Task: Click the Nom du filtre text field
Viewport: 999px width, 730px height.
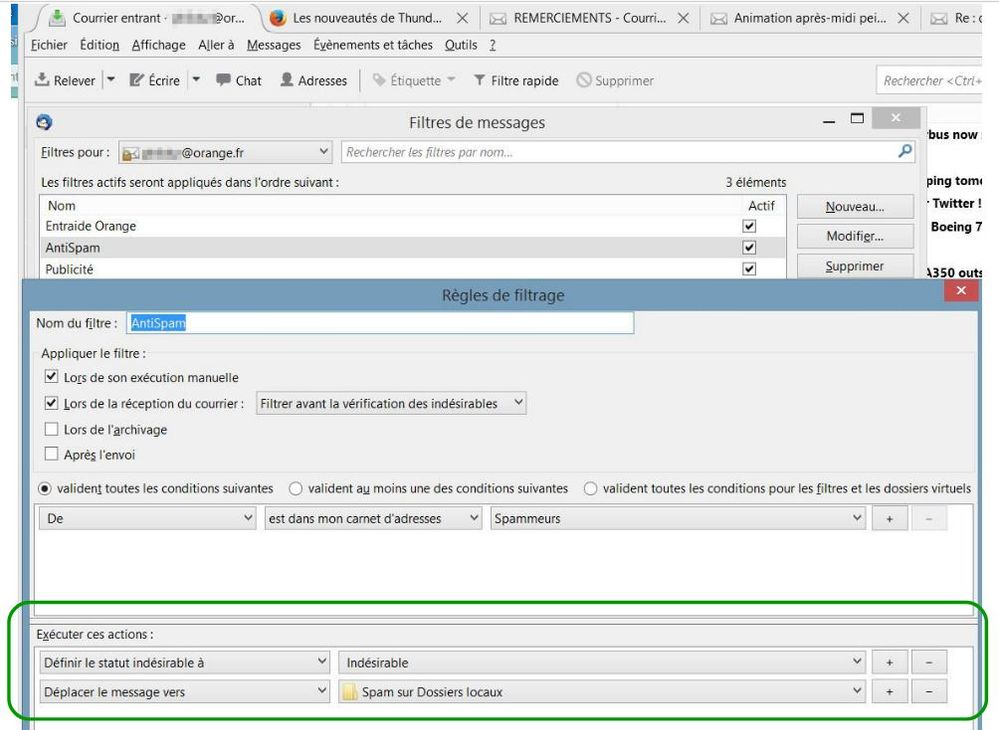Action: point(380,324)
